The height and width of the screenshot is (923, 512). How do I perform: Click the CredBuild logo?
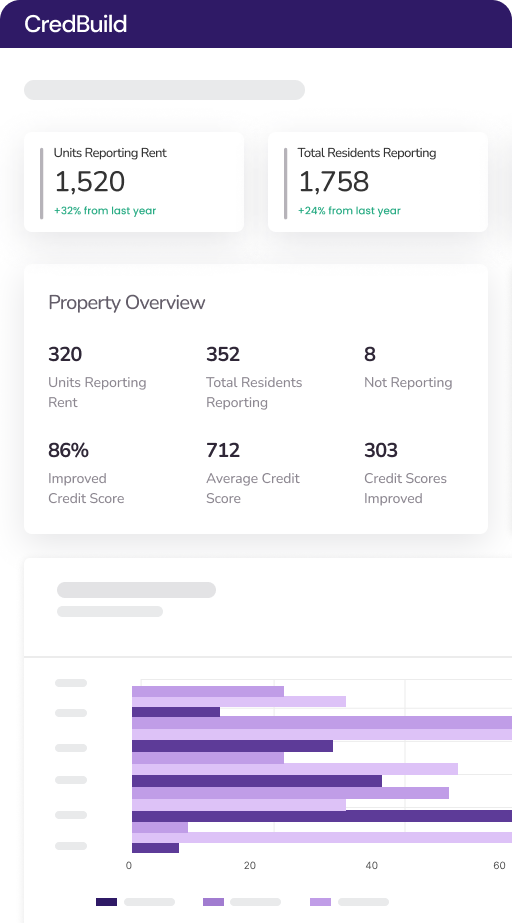75,24
